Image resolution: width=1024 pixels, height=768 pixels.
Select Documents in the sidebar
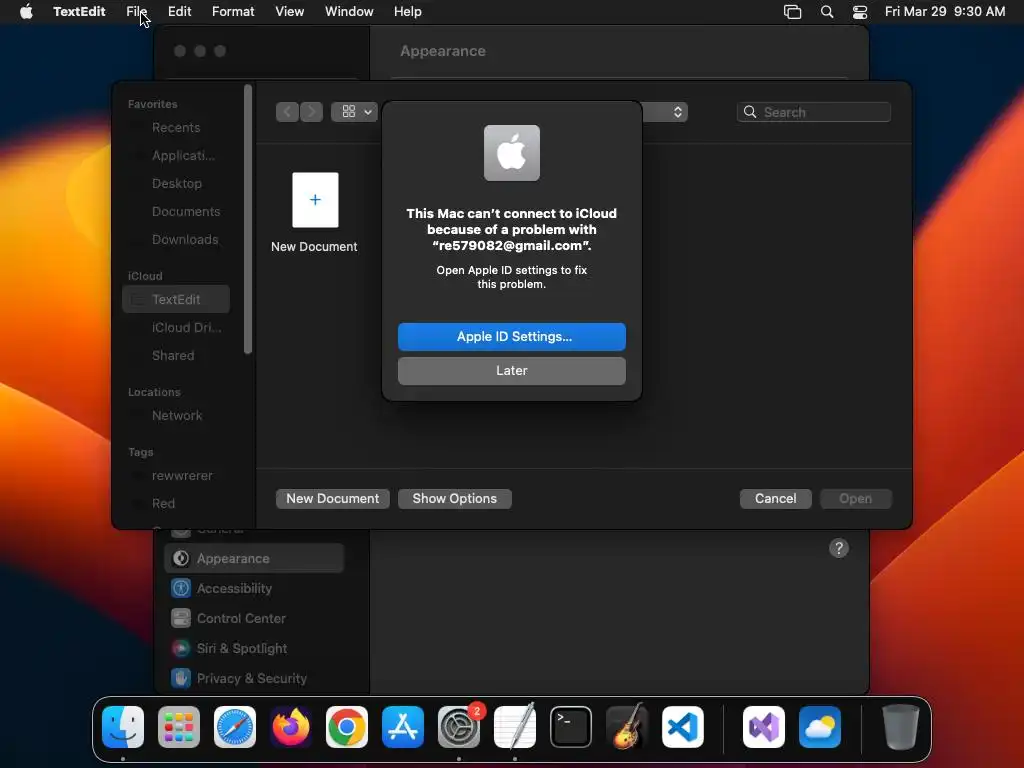[x=176, y=212]
